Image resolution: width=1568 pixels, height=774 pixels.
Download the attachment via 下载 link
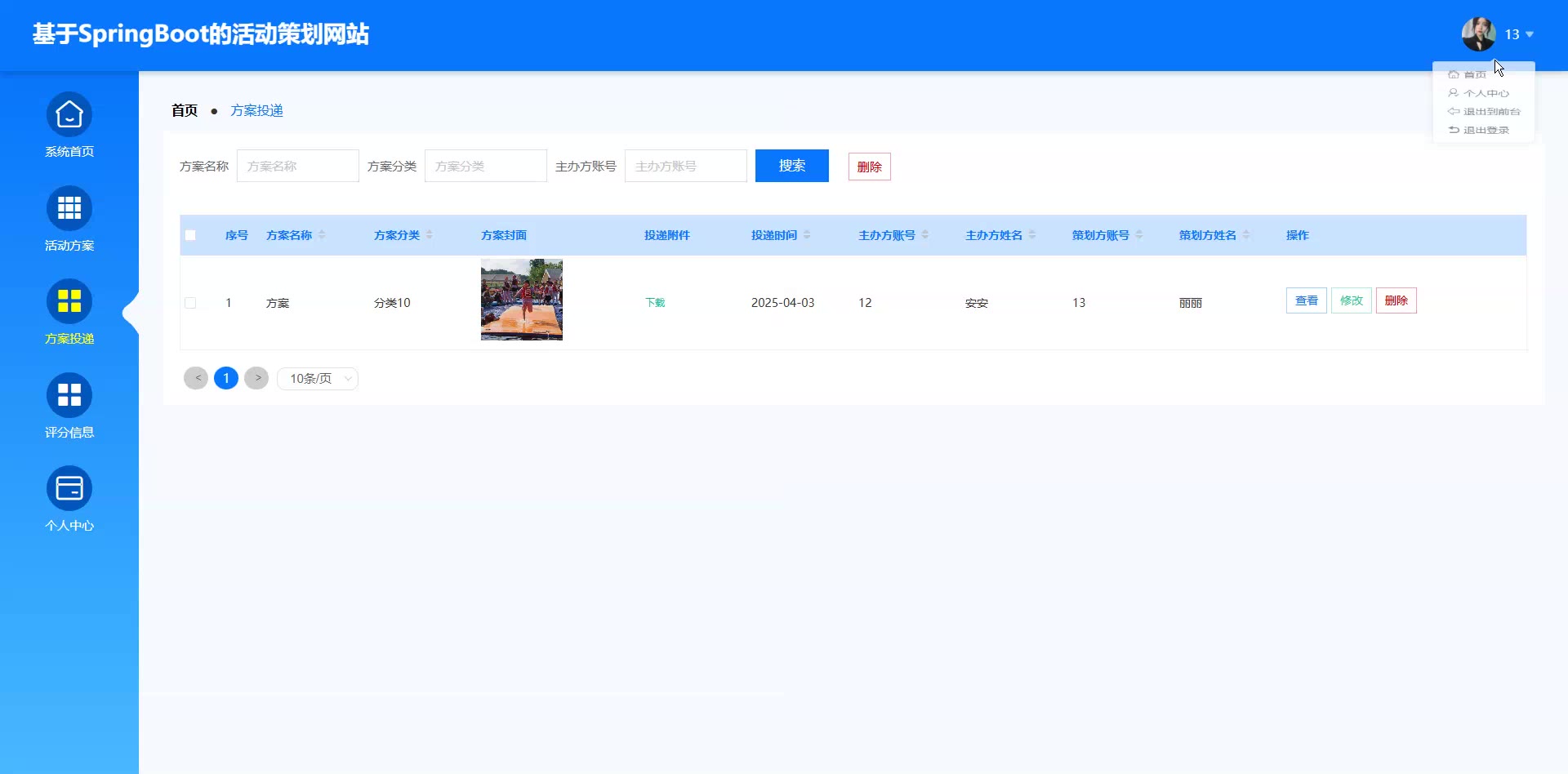[655, 303]
